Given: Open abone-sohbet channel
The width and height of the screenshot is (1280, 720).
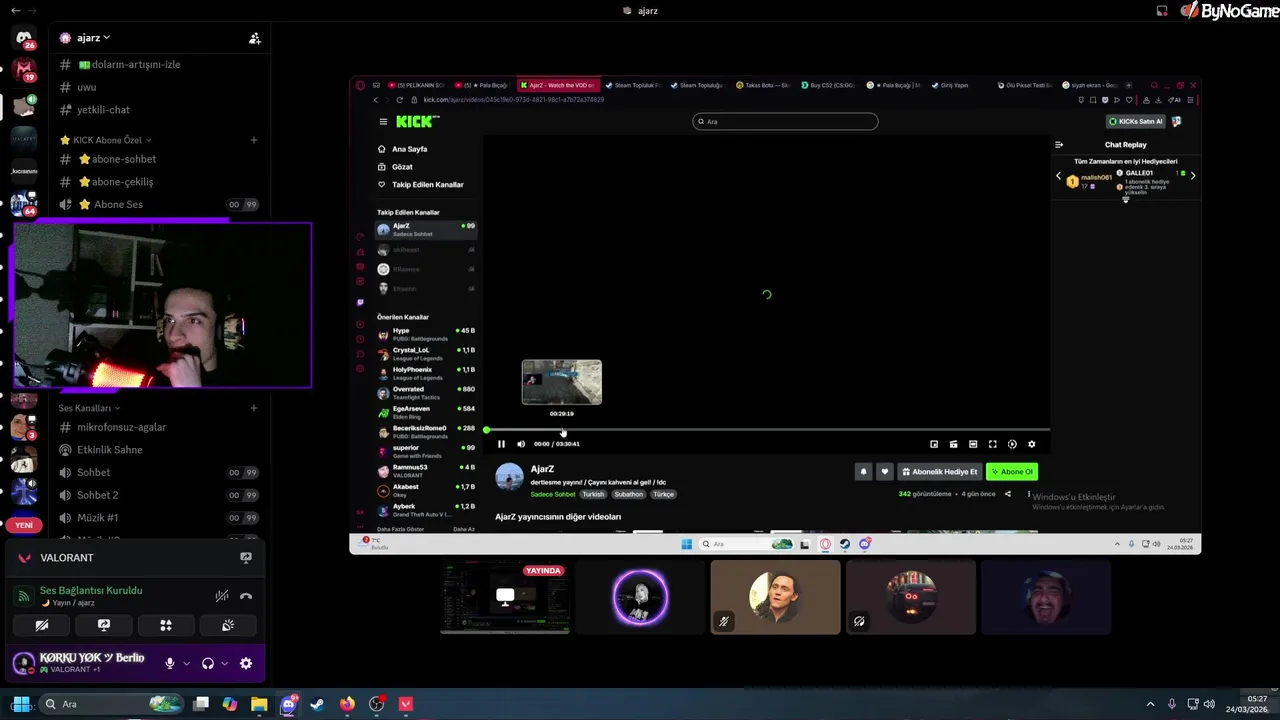Looking at the screenshot, I should 160,159.
